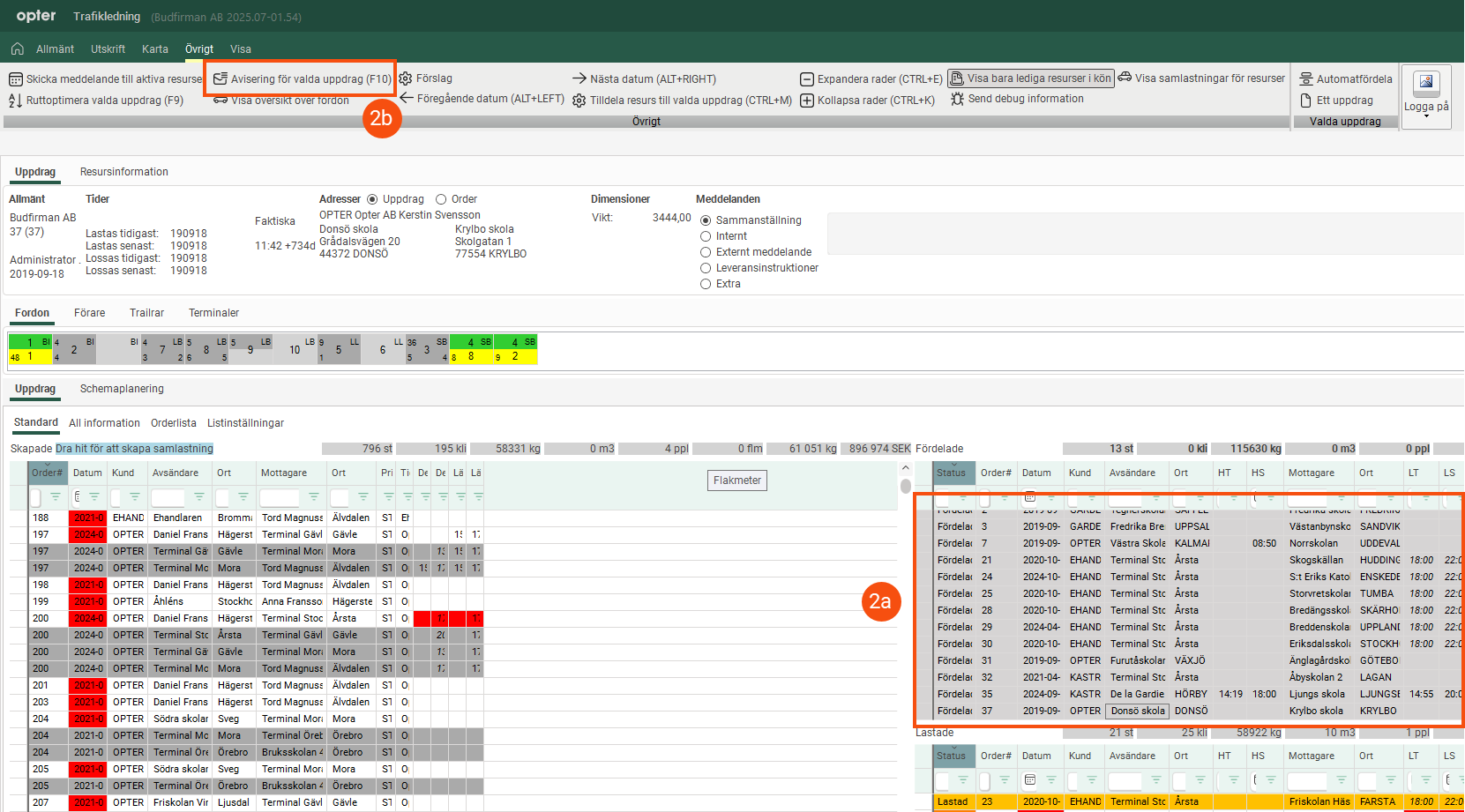1465x812 pixels.
Task: Select Leveransinstruktioner option
Action: 706,268
